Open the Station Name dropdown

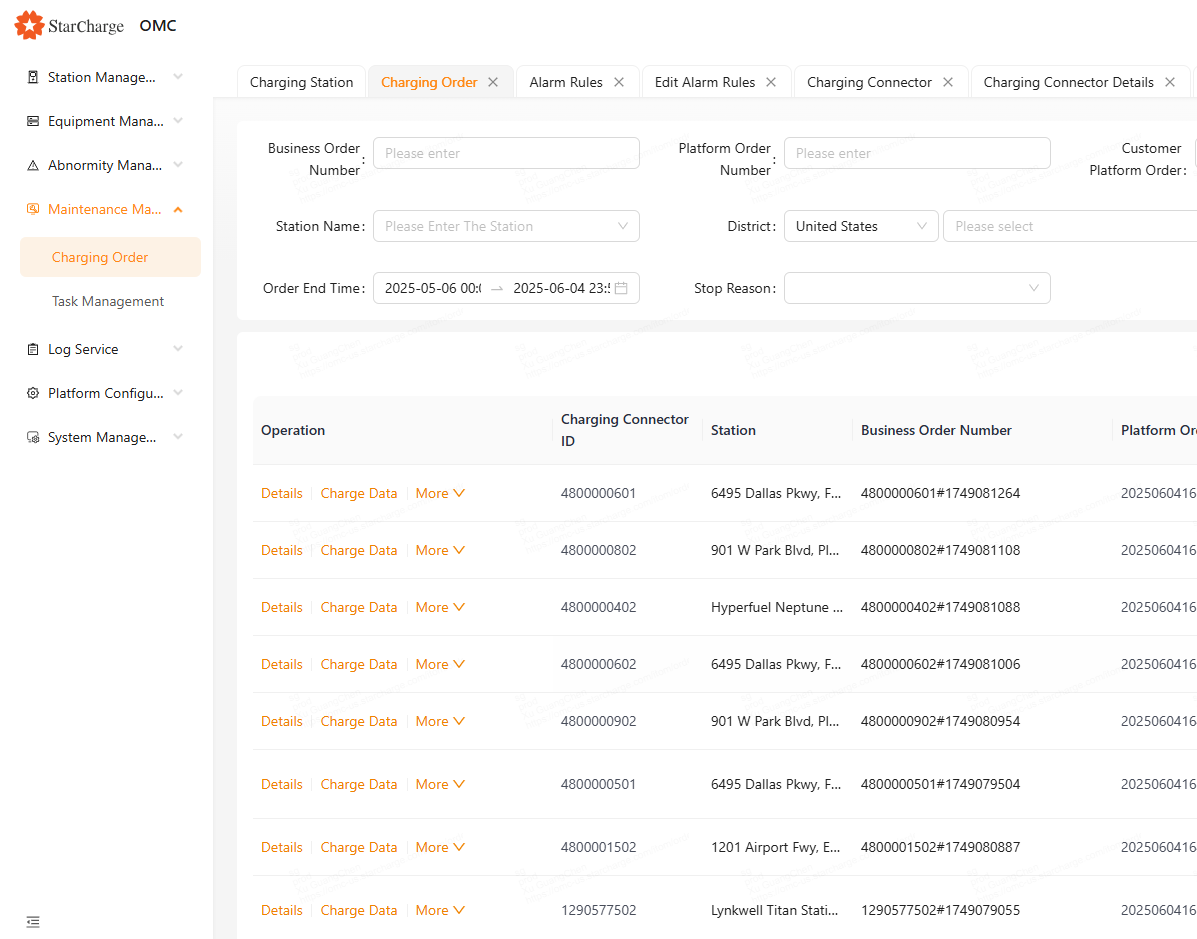[506, 226]
